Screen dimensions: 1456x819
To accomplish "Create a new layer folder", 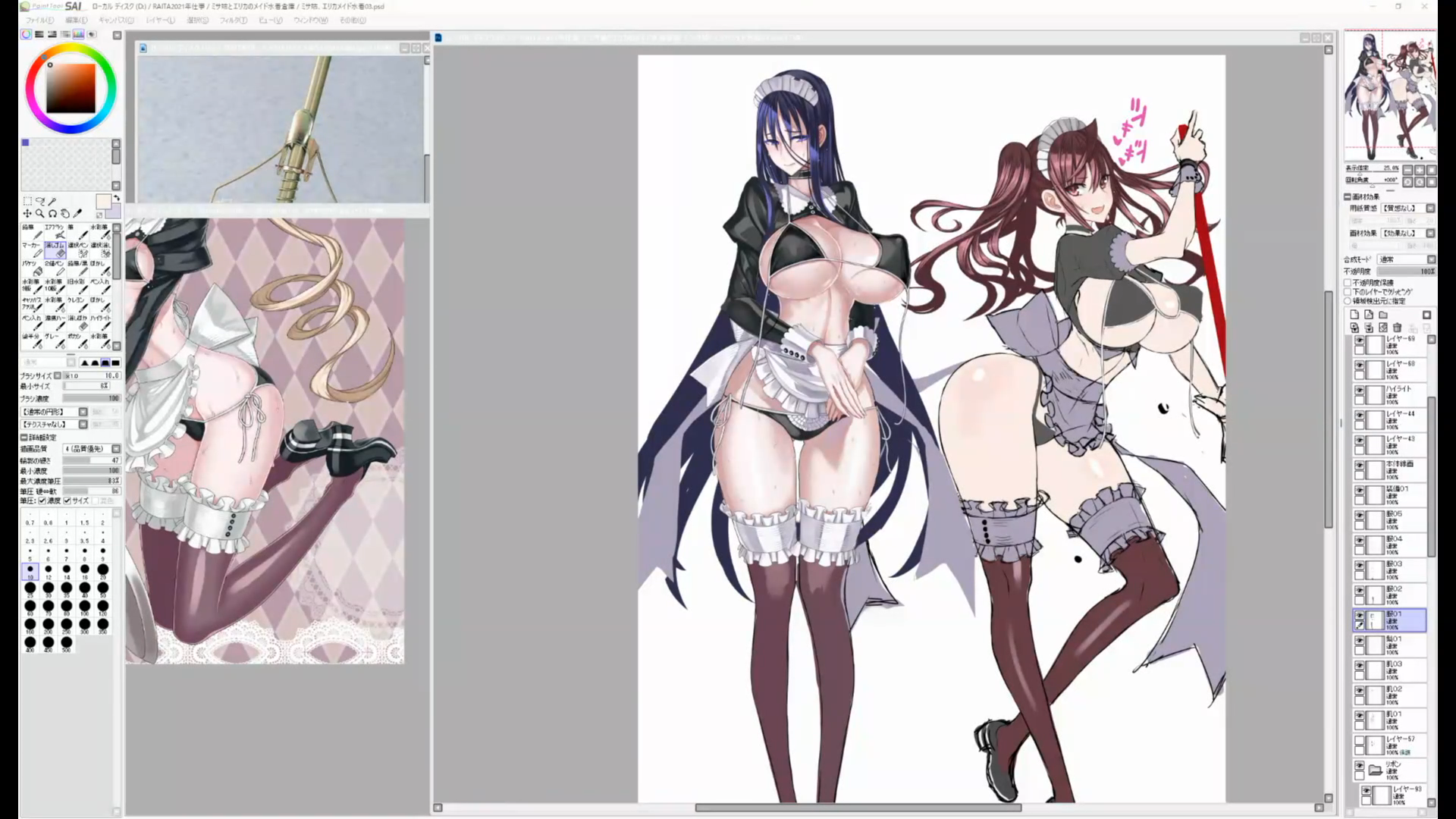I will [x=1383, y=315].
